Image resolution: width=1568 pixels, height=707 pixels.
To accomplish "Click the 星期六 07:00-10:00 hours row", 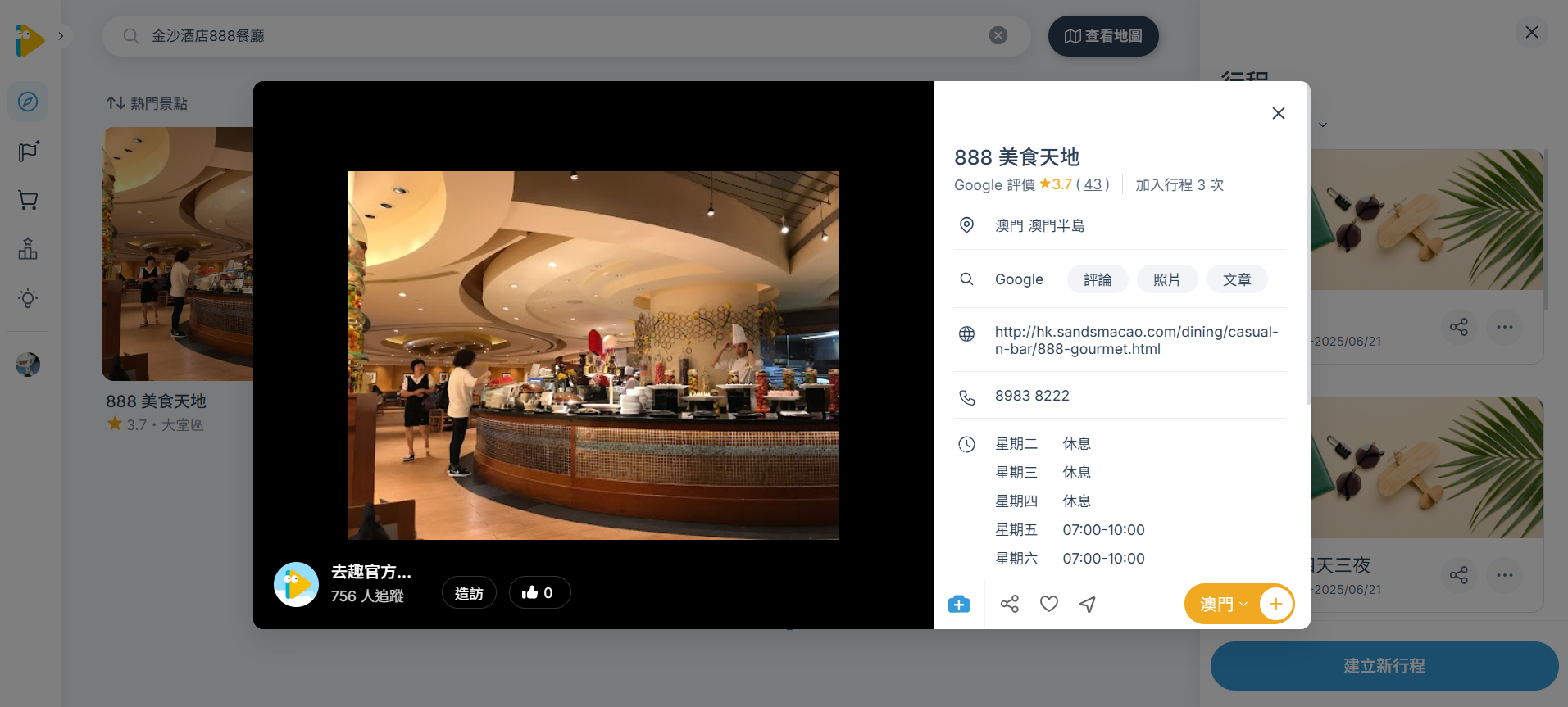I will point(1070,559).
